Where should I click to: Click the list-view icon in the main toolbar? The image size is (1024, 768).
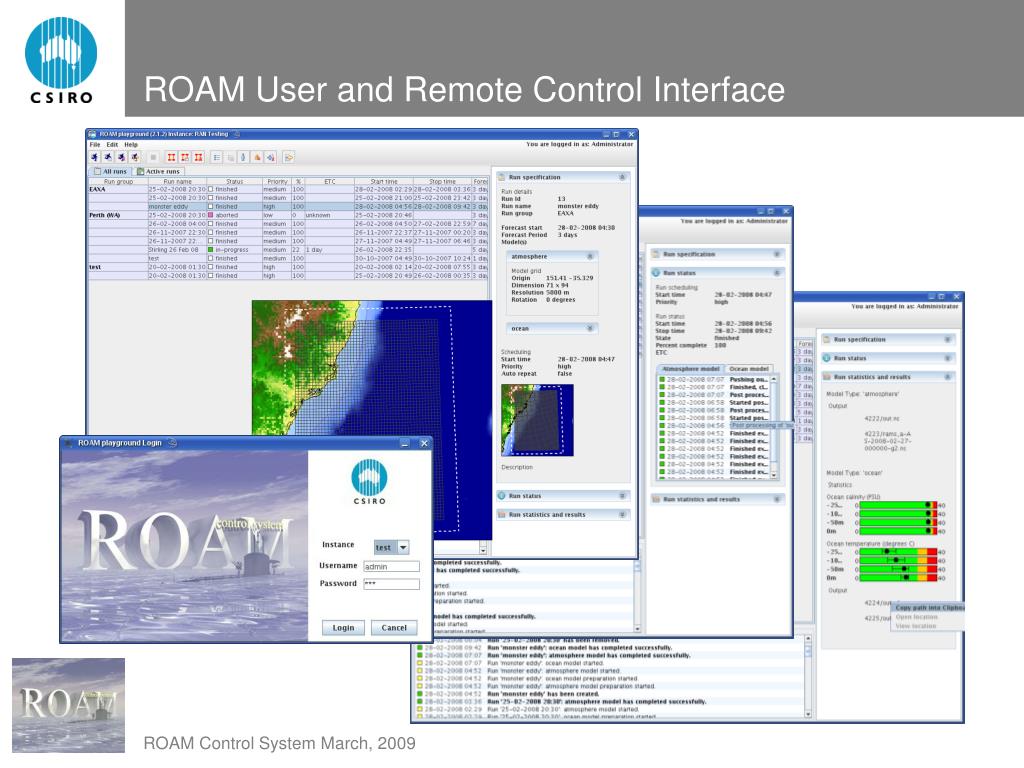(217, 157)
